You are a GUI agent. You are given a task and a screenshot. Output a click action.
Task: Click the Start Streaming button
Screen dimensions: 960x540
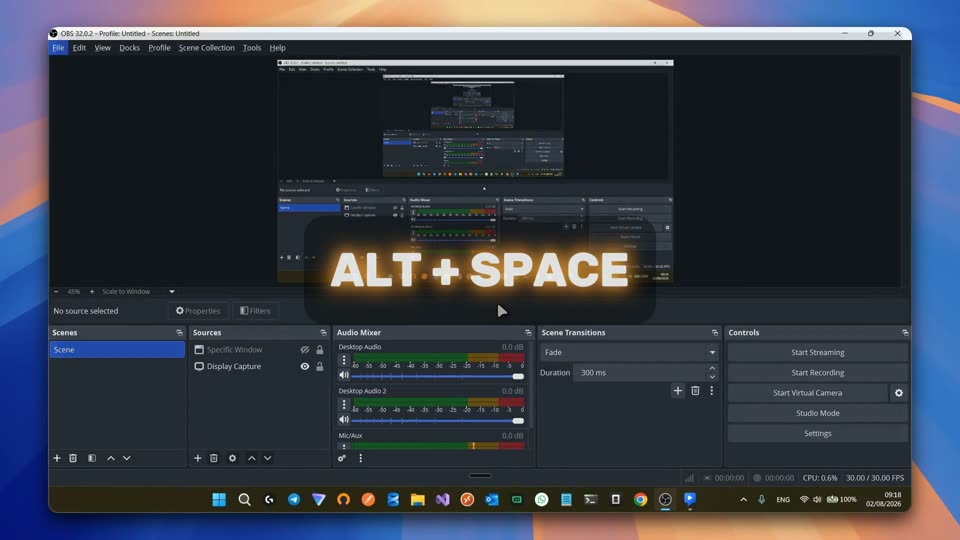(817, 352)
